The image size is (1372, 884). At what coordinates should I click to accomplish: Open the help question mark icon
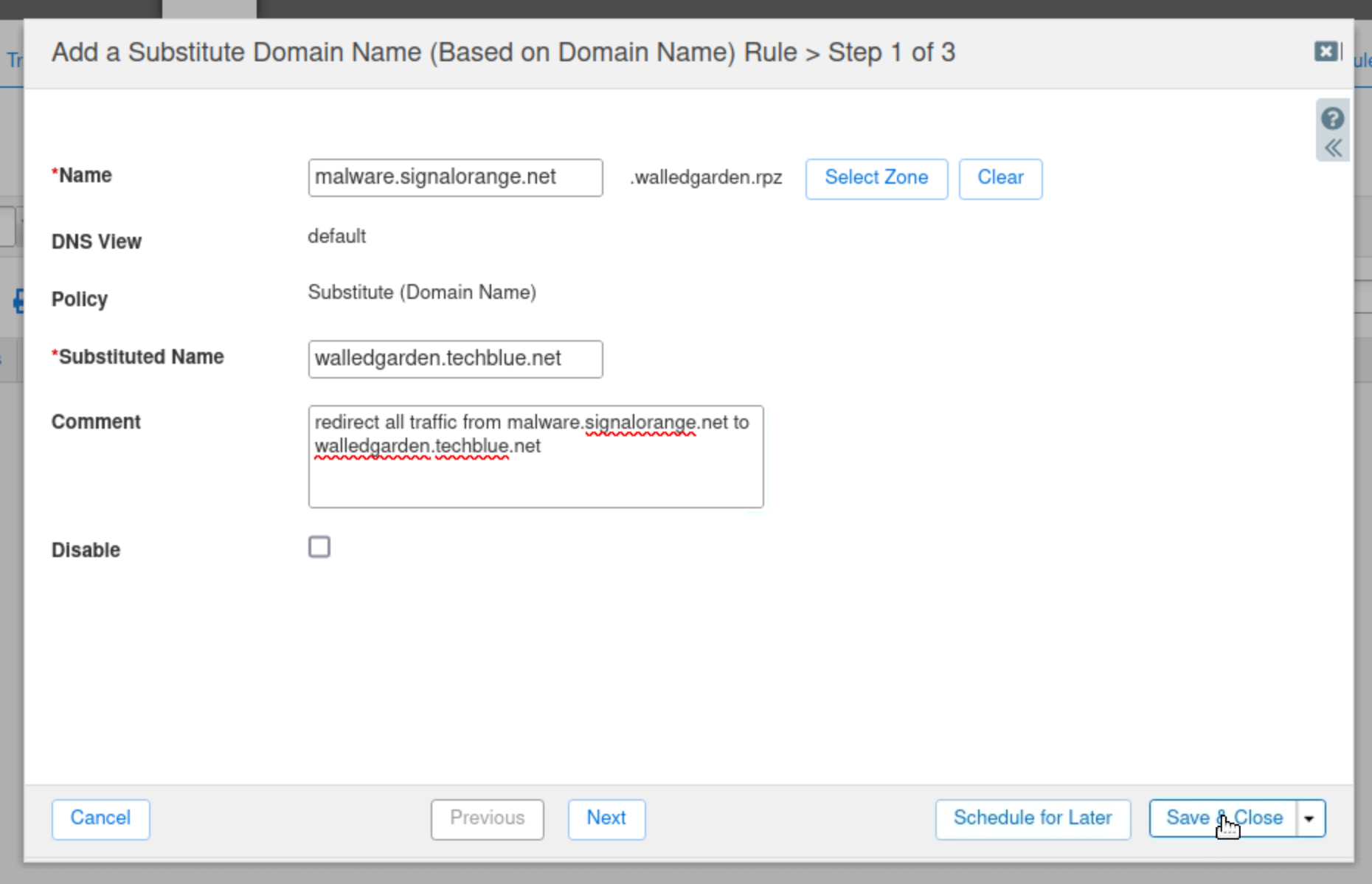coord(1332,118)
